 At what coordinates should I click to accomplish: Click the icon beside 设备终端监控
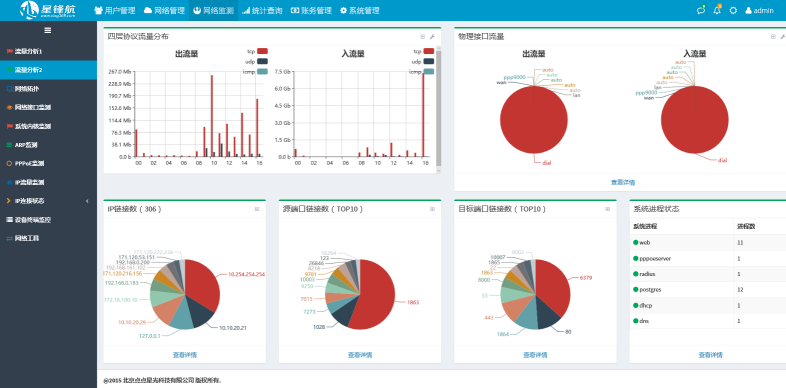click(10, 220)
